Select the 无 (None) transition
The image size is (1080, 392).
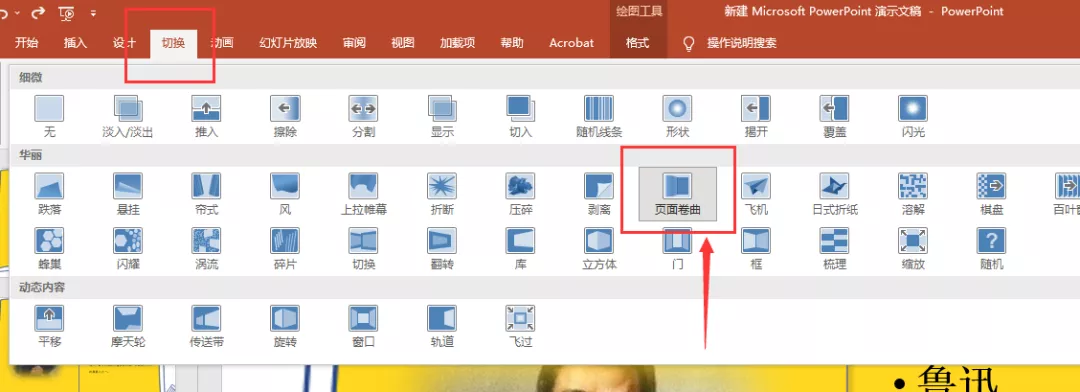pos(49,117)
